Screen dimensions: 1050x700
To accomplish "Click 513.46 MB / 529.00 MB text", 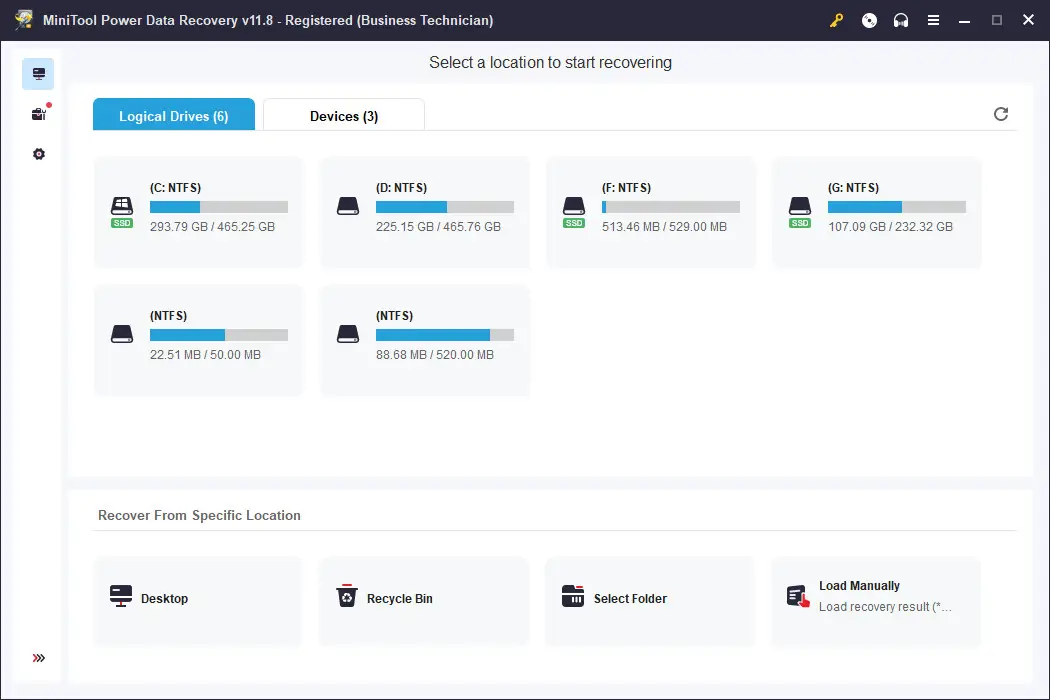I will pyautogui.click(x=664, y=226).
